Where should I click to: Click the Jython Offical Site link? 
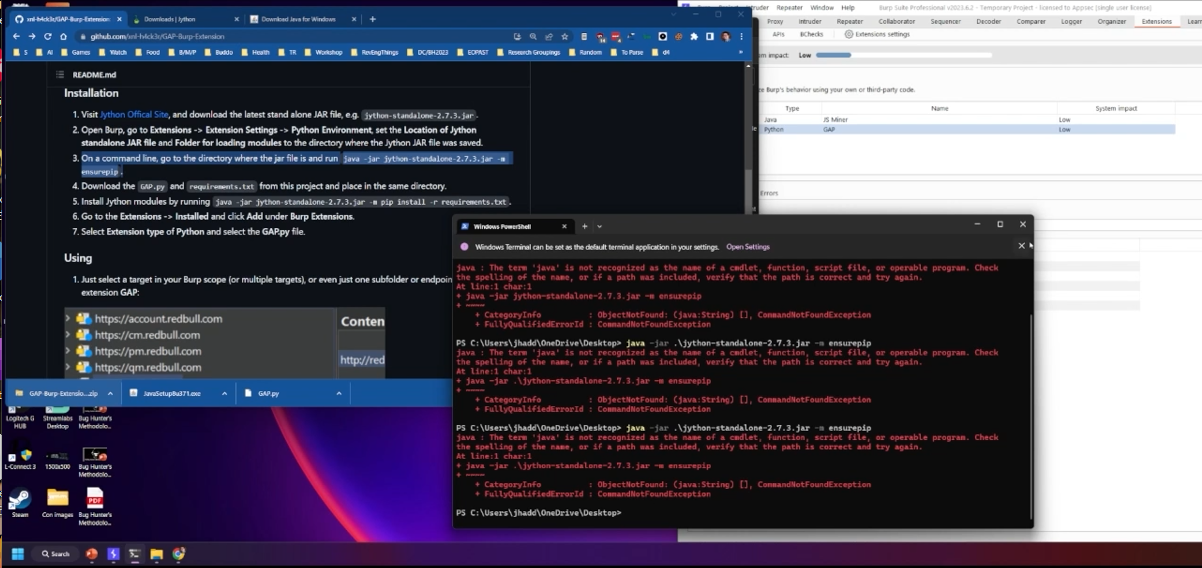134,115
